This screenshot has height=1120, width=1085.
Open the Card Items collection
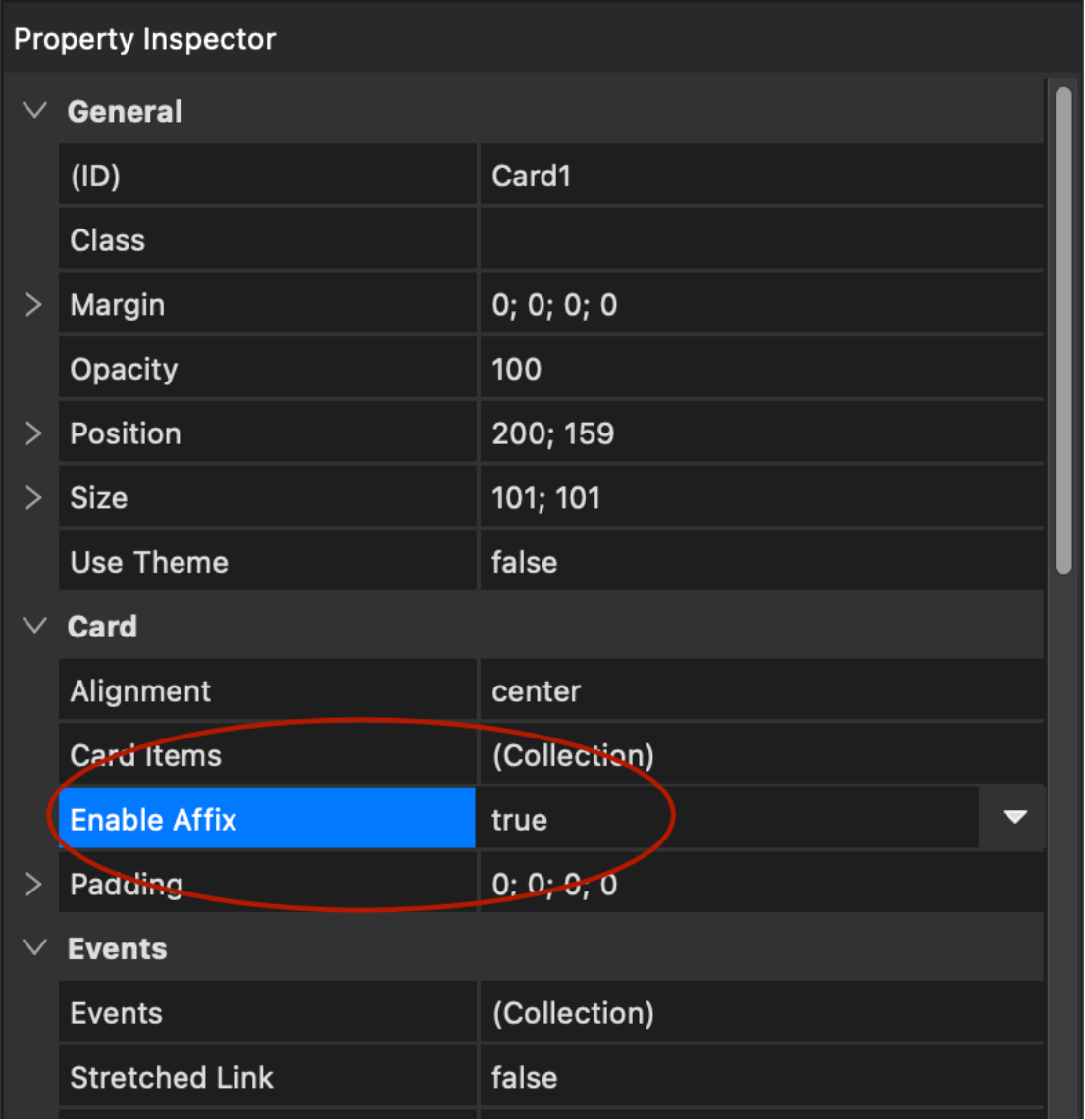pos(760,756)
